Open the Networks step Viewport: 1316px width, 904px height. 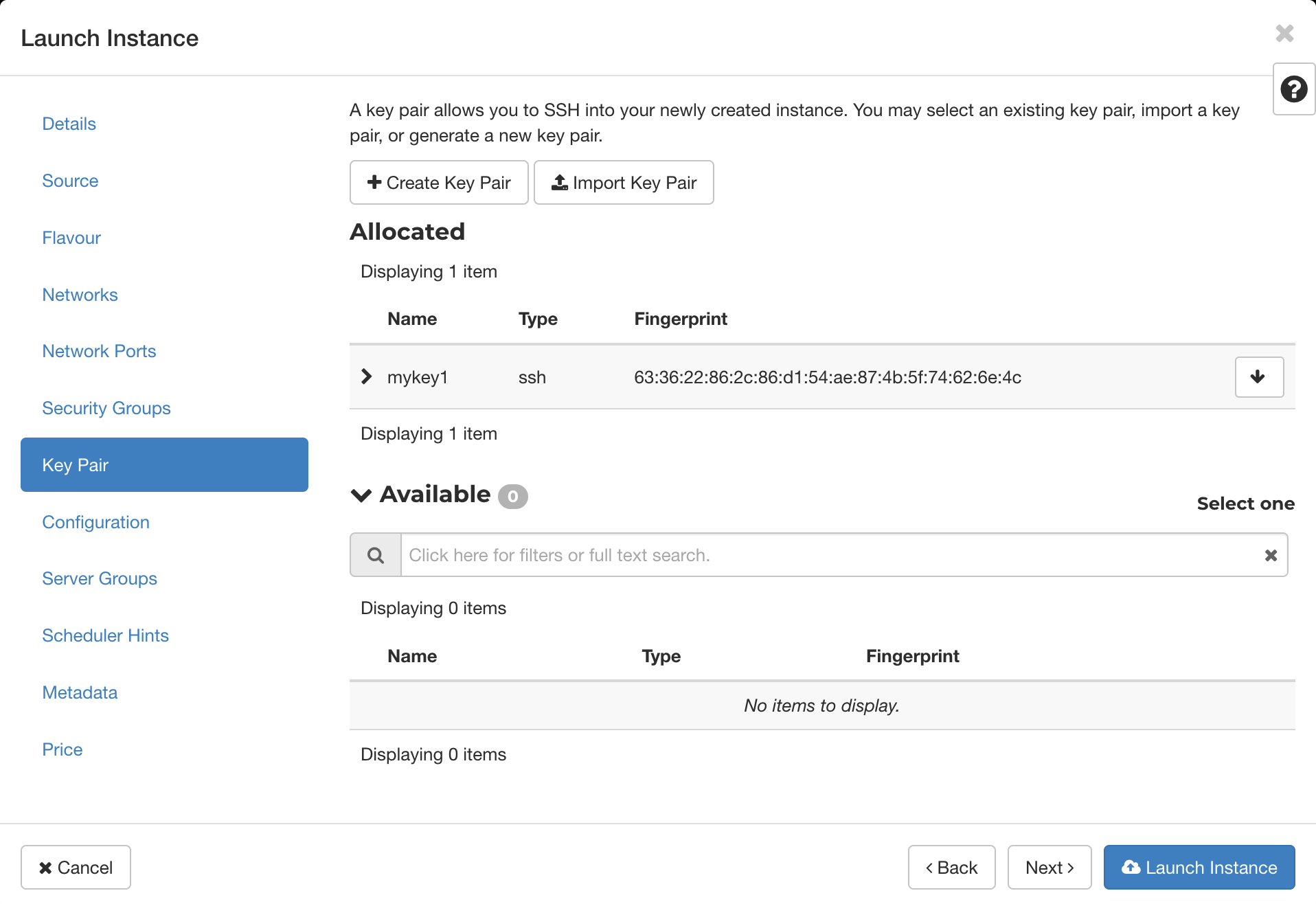click(x=80, y=294)
